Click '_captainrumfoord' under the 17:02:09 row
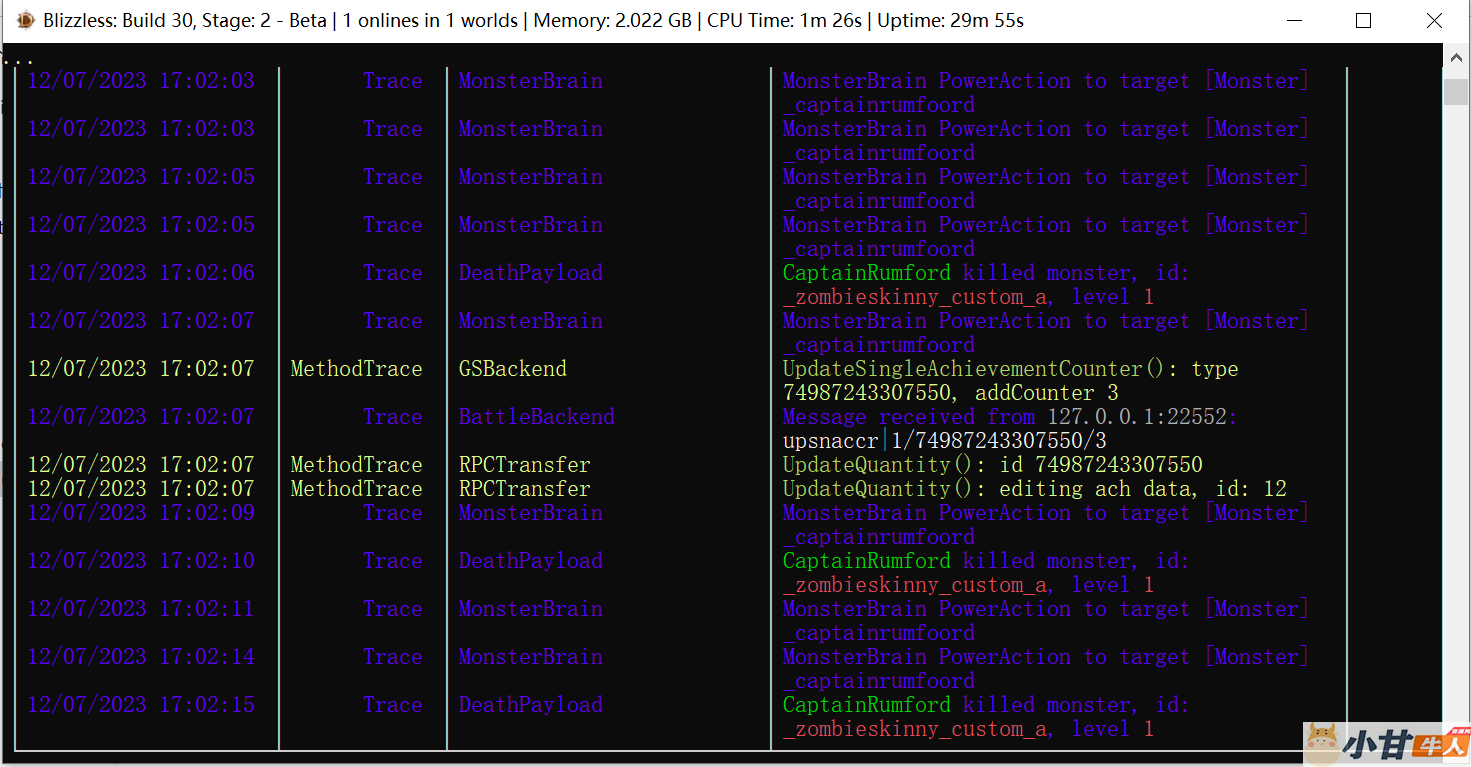The height and width of the screenshot is (767, 1471). coord(878,536)
